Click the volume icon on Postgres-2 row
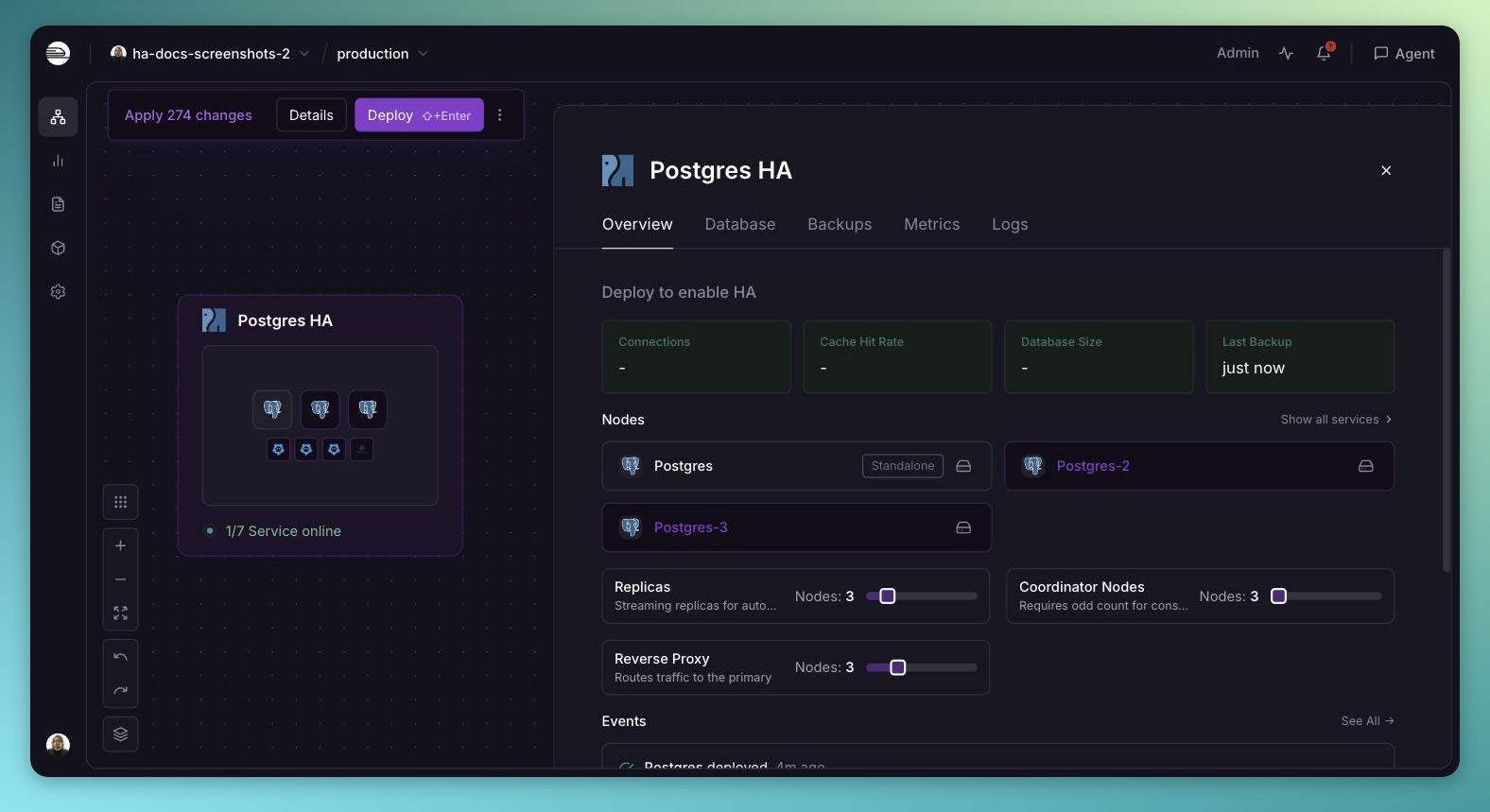The height and width of the screenshot is (812, 1490). 1366,466
